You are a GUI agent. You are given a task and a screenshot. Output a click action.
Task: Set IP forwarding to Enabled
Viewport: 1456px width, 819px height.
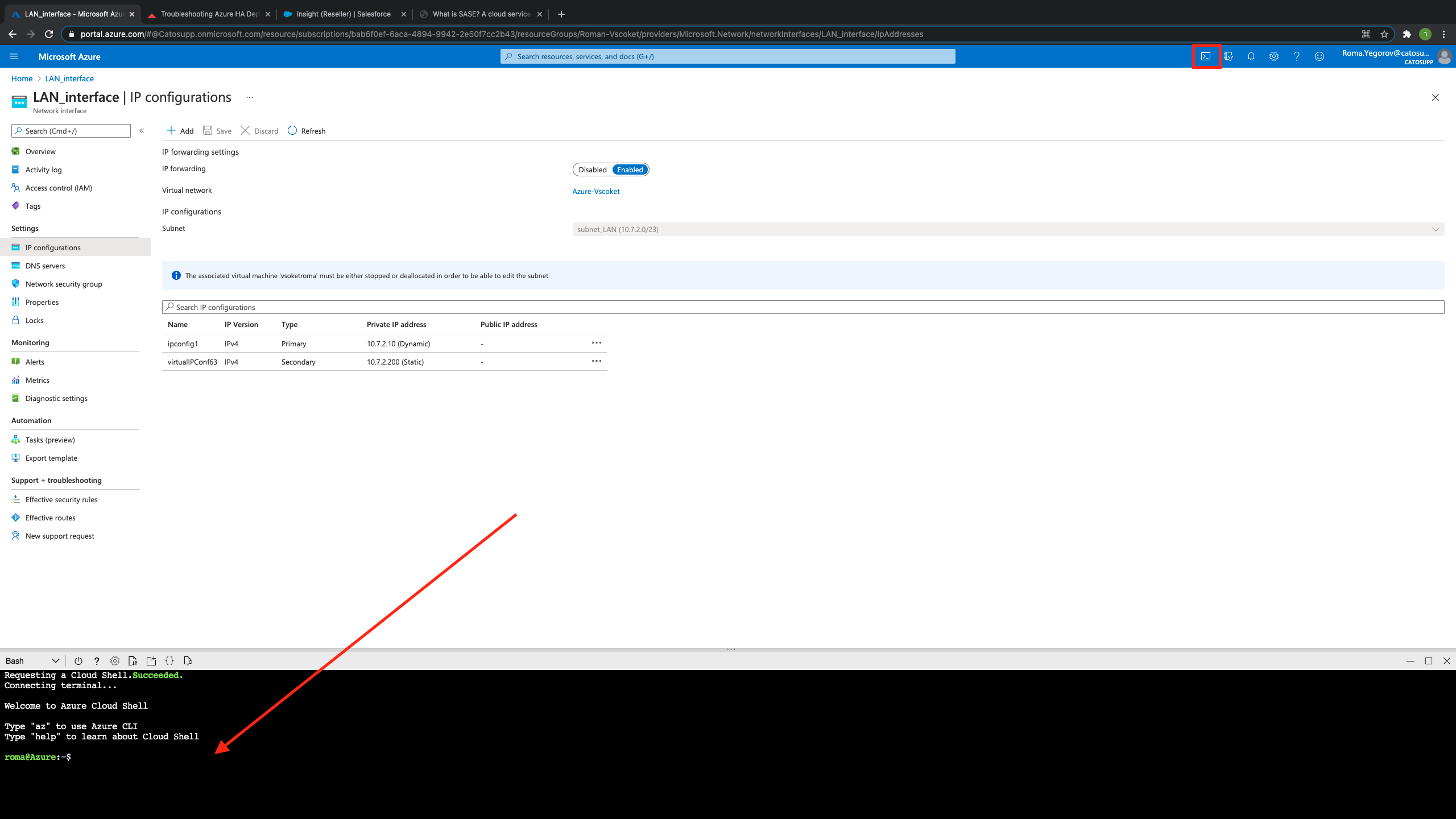630,169
